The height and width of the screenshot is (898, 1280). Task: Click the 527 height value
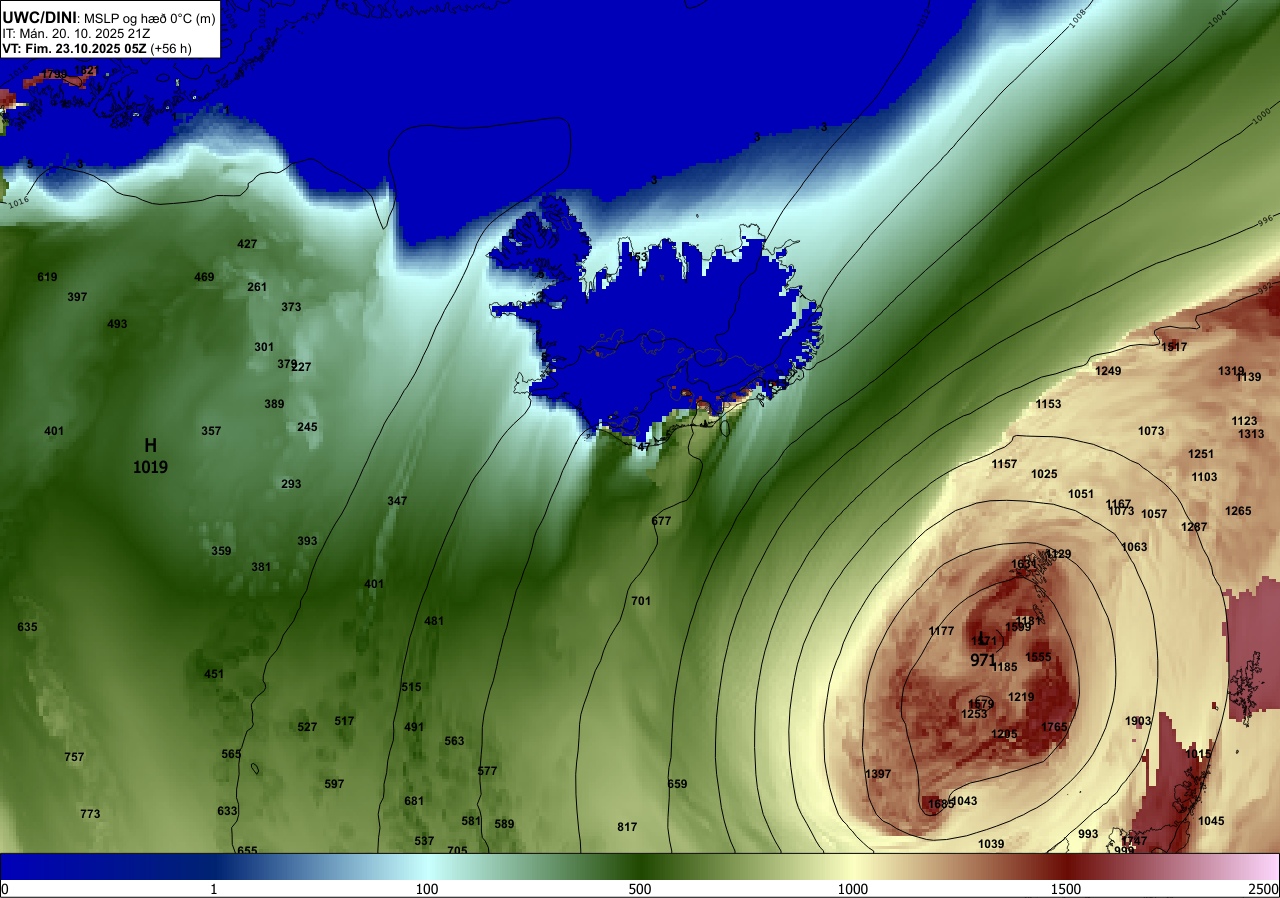(x=307, y=727)
